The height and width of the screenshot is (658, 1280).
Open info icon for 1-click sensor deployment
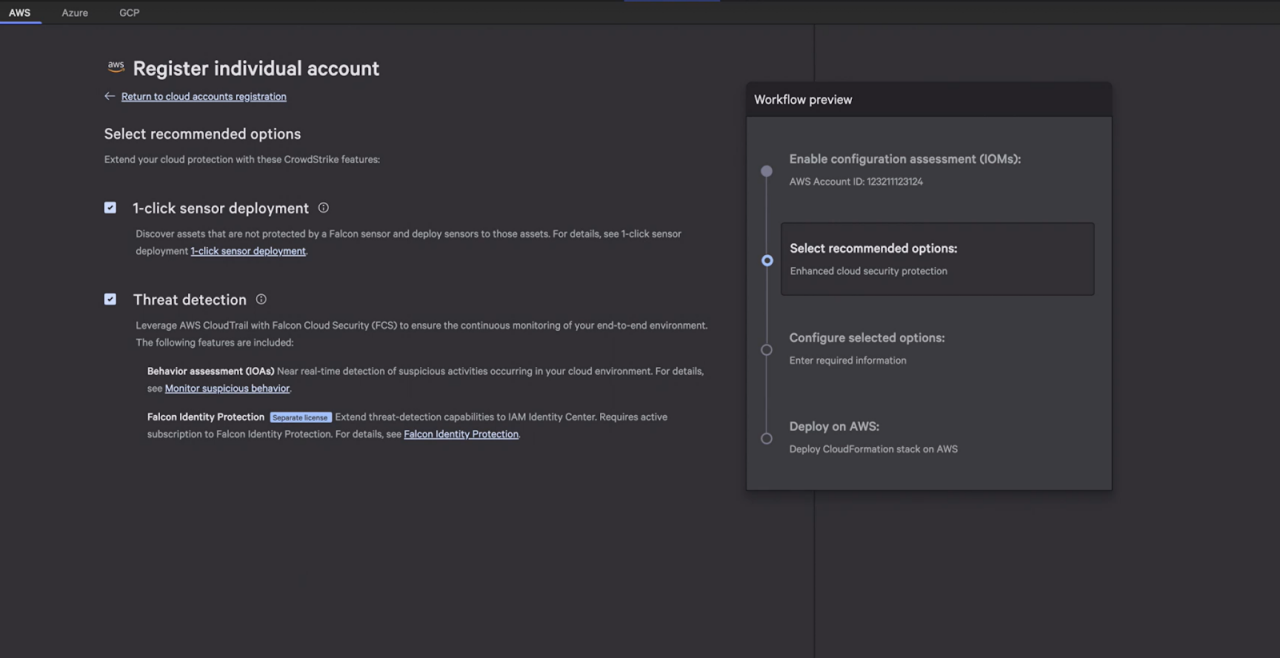[x=323, y=208]
